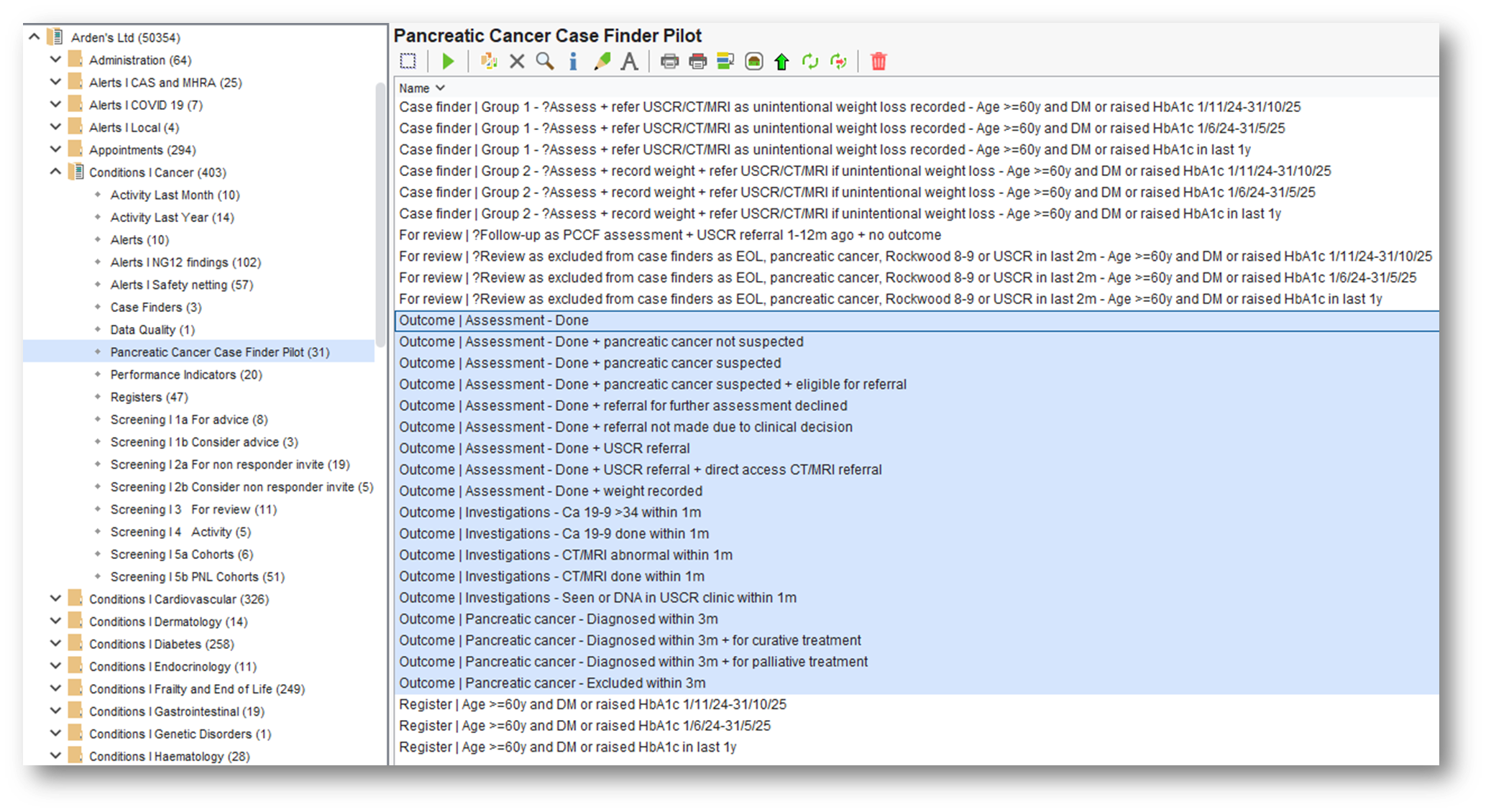Select Register Age >=60y HbA1c in last 1y
Viewport: 1486px width, 812px height.
[567, 747]
